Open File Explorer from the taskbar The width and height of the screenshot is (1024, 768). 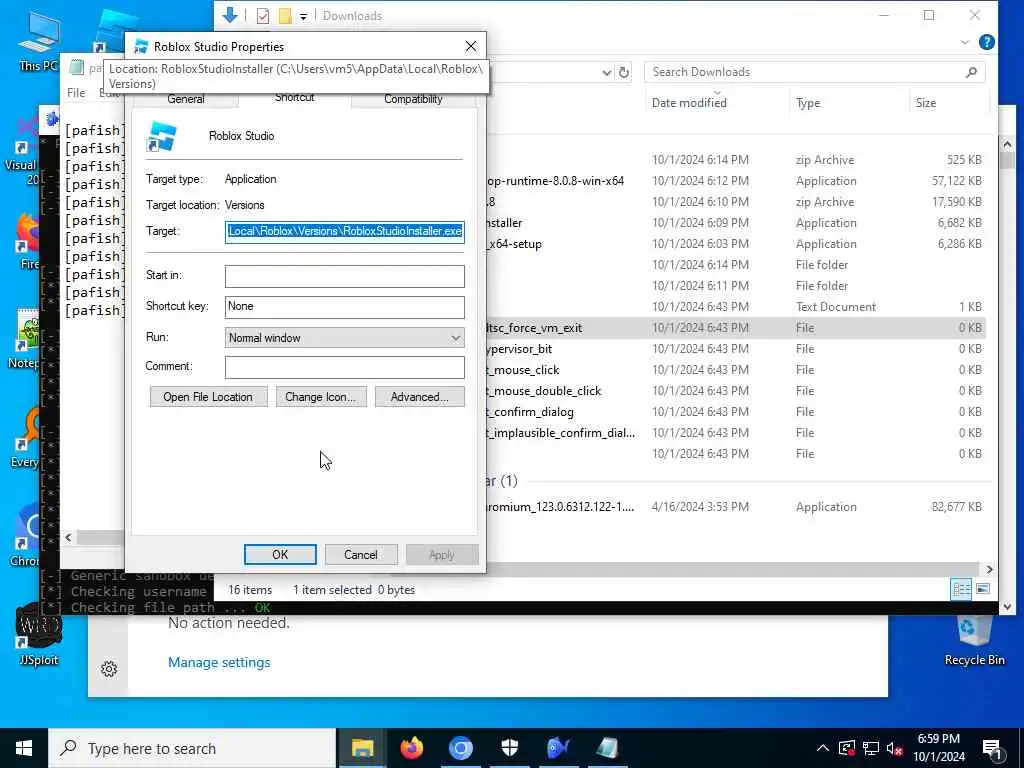click(x=362, y=748)
